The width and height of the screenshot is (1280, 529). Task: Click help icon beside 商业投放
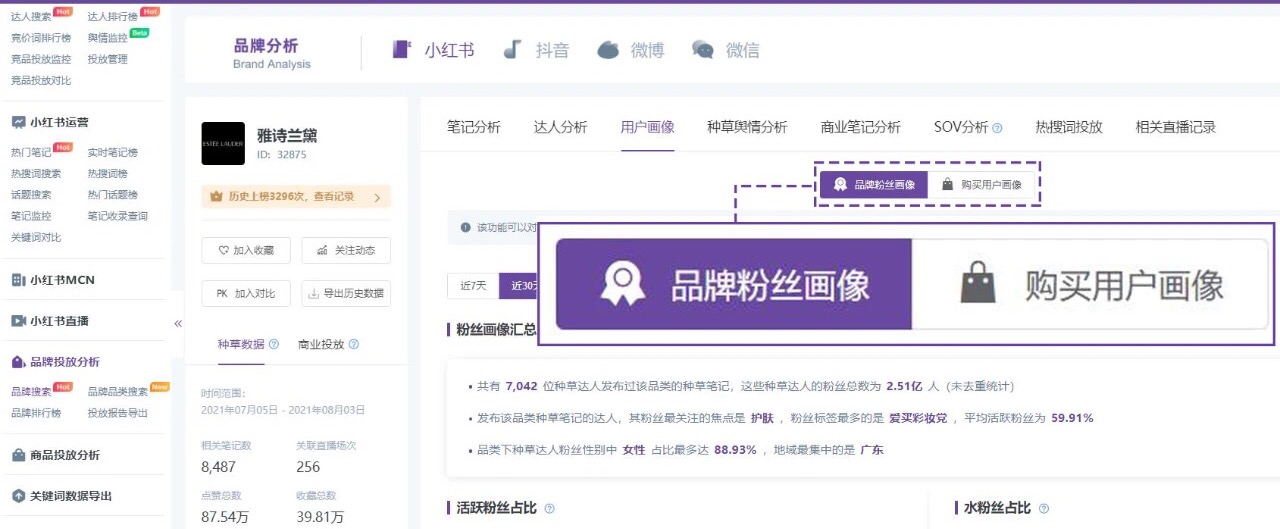point(353,344)
